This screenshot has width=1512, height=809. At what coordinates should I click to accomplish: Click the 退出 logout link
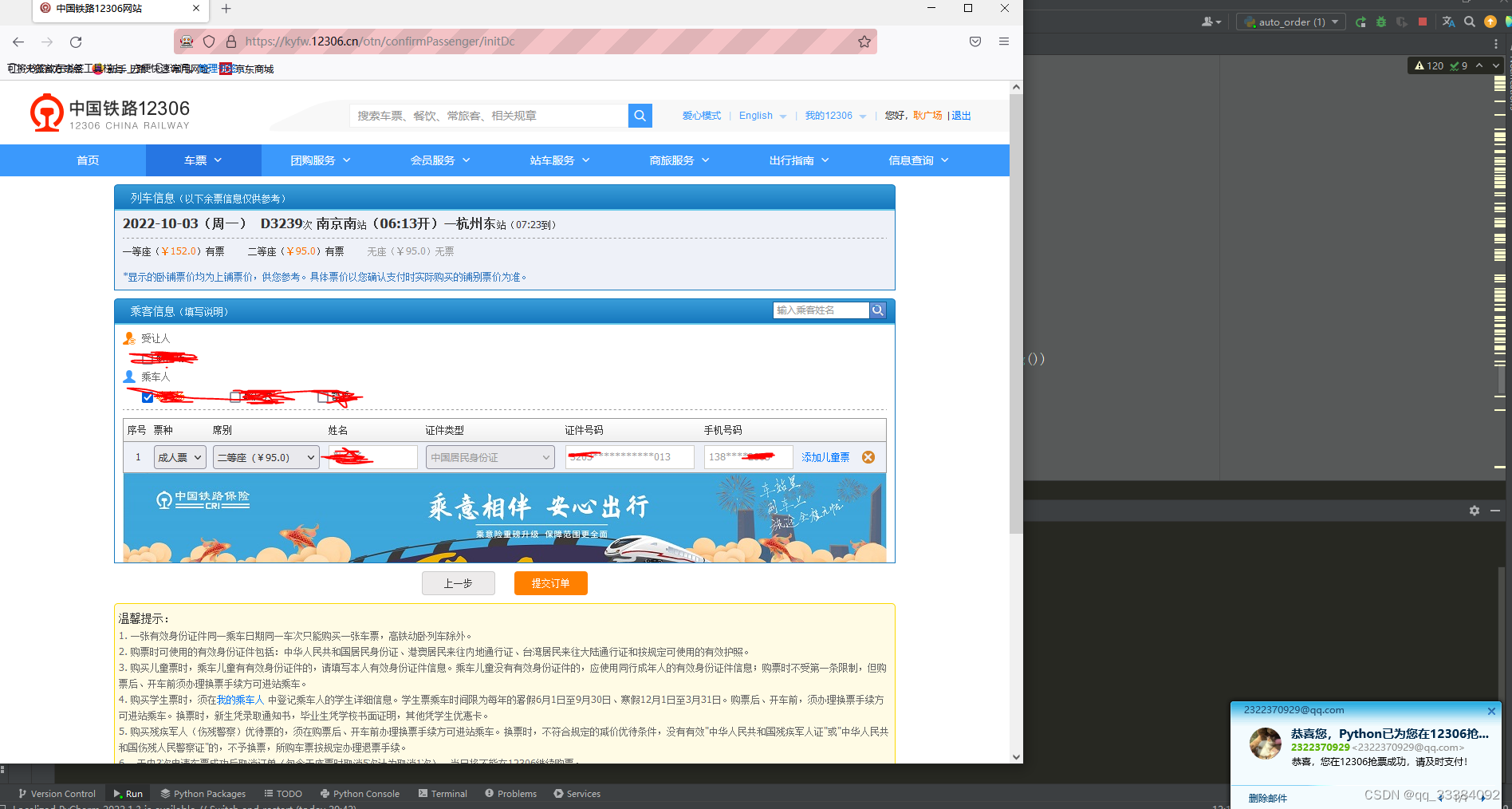click(x=961, y=116)
